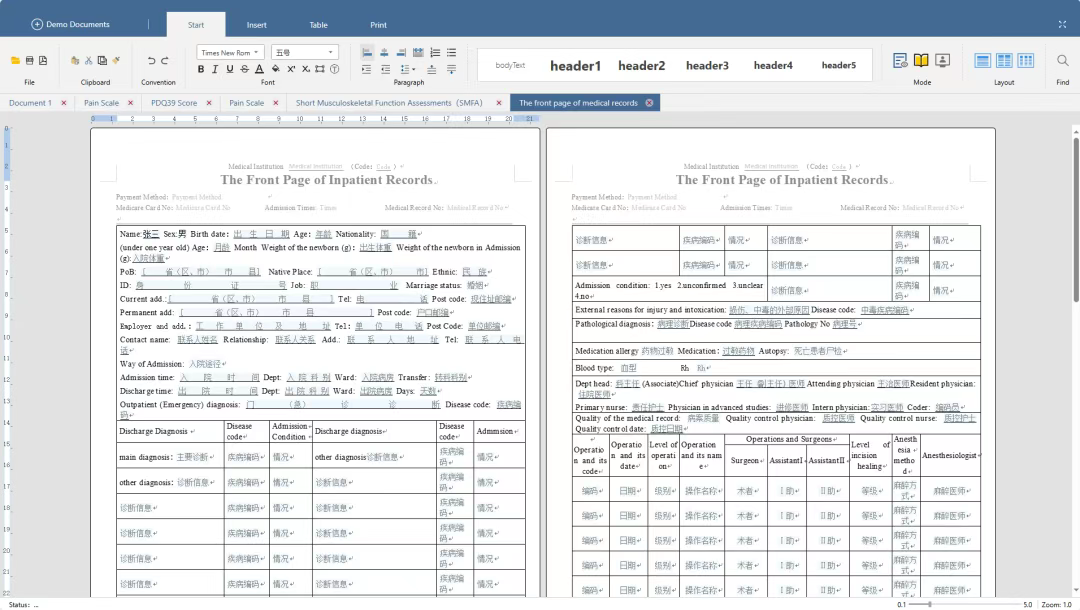Click the Undo arrow icon
Viewport: 1080px width, 610px height.
tap(151, 60)
